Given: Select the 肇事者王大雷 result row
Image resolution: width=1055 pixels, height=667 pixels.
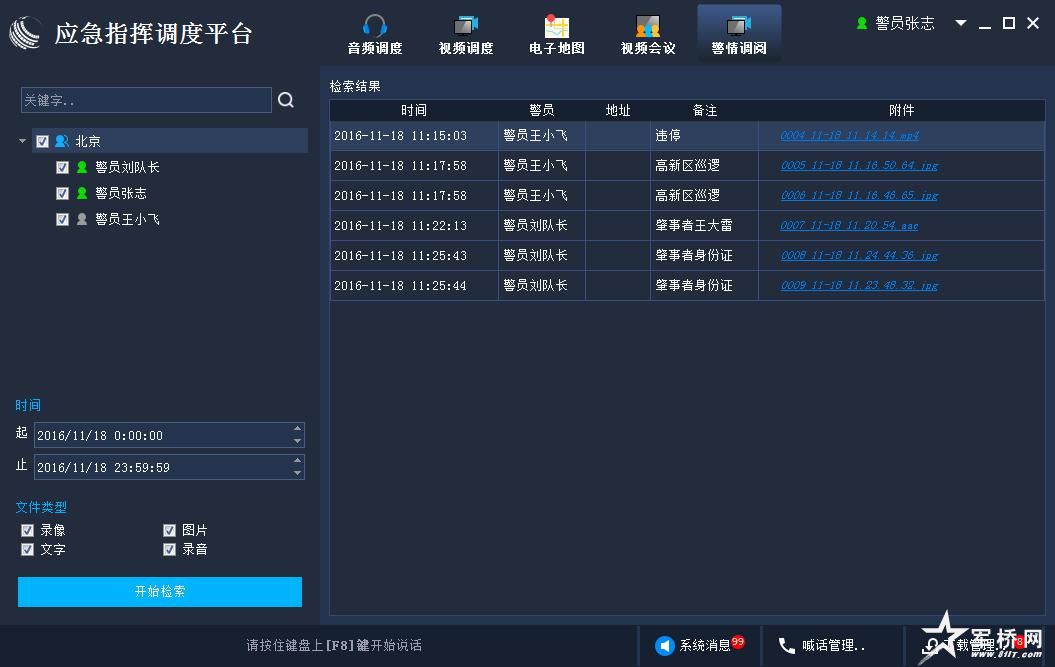Looking at the screenshot, I should pyautogui.click(x=693, y=226).
